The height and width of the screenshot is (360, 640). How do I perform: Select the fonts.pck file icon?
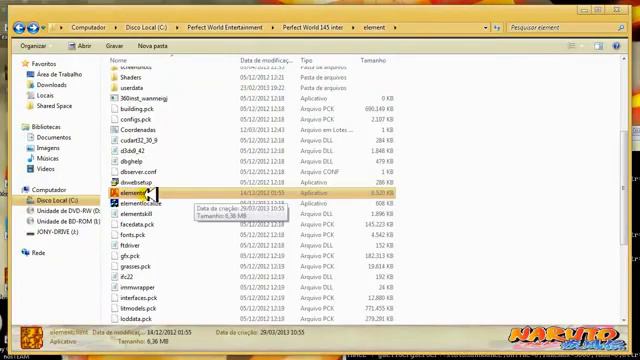pos(114,235)
